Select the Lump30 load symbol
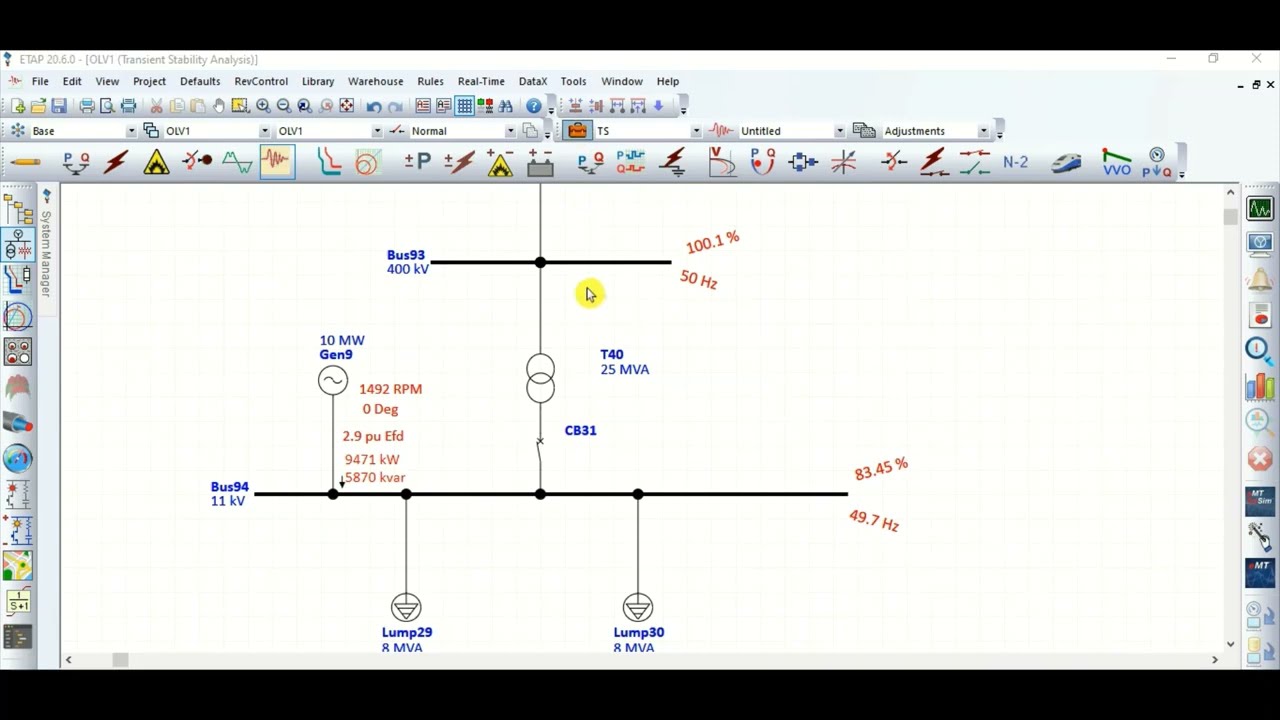 point(638,607)
